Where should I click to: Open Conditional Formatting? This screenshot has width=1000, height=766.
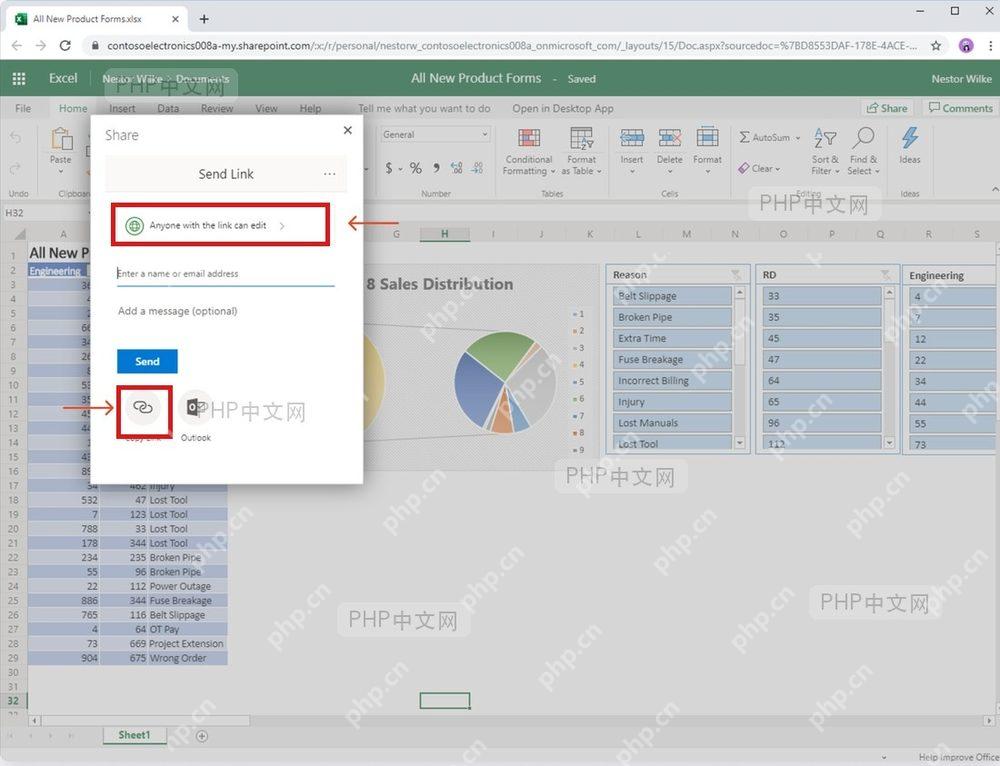coord(529,151)
